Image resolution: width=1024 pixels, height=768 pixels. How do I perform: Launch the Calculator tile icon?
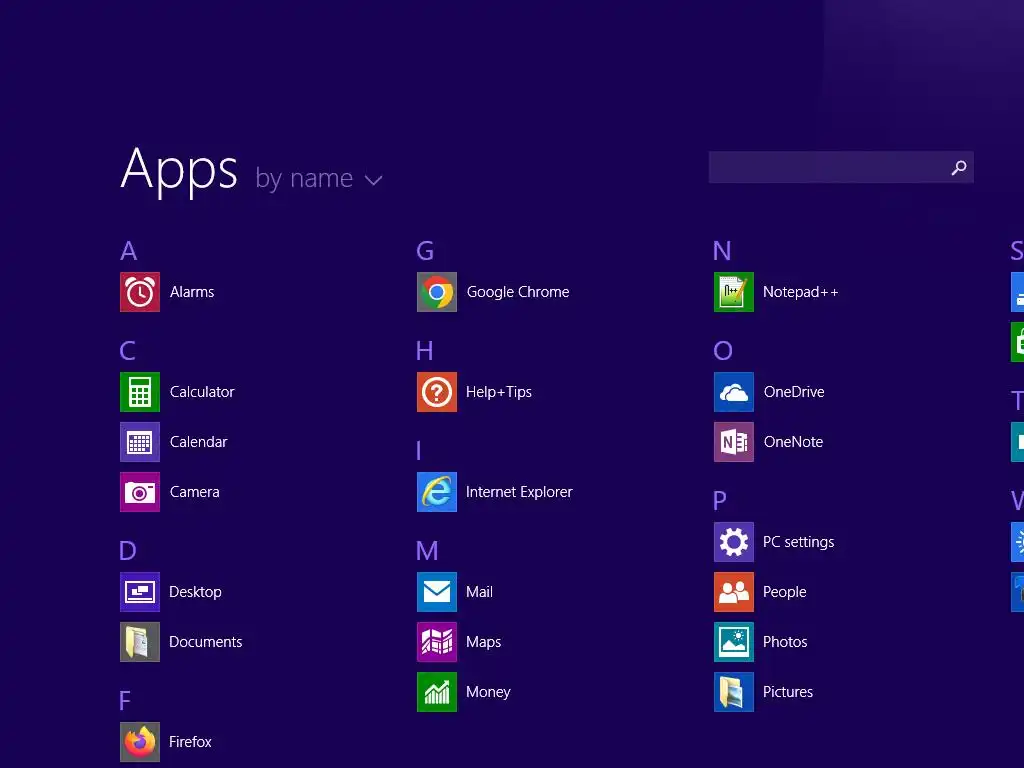tap(140, 392)
